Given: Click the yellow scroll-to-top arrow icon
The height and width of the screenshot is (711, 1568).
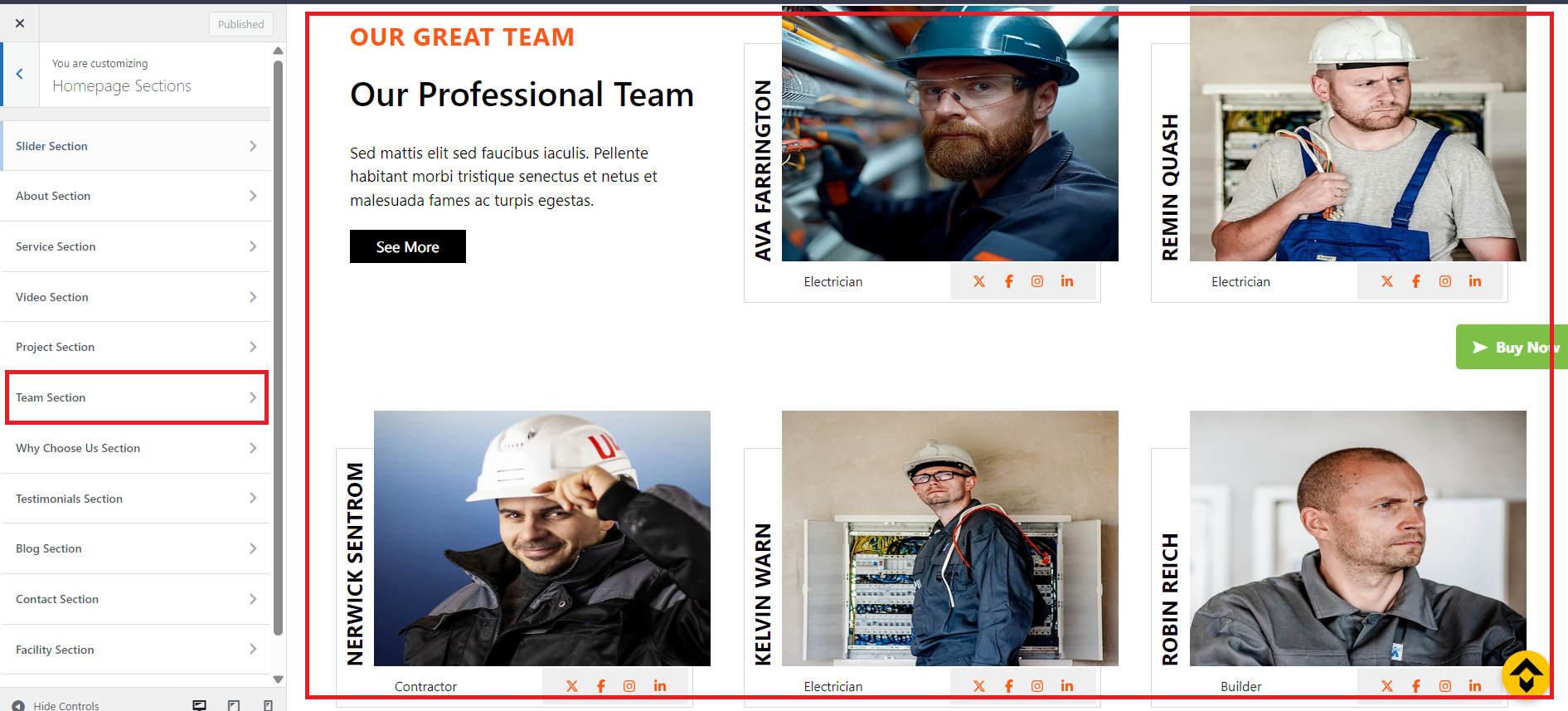Looking at the screenshot, I should click(x=1526, y=674).
